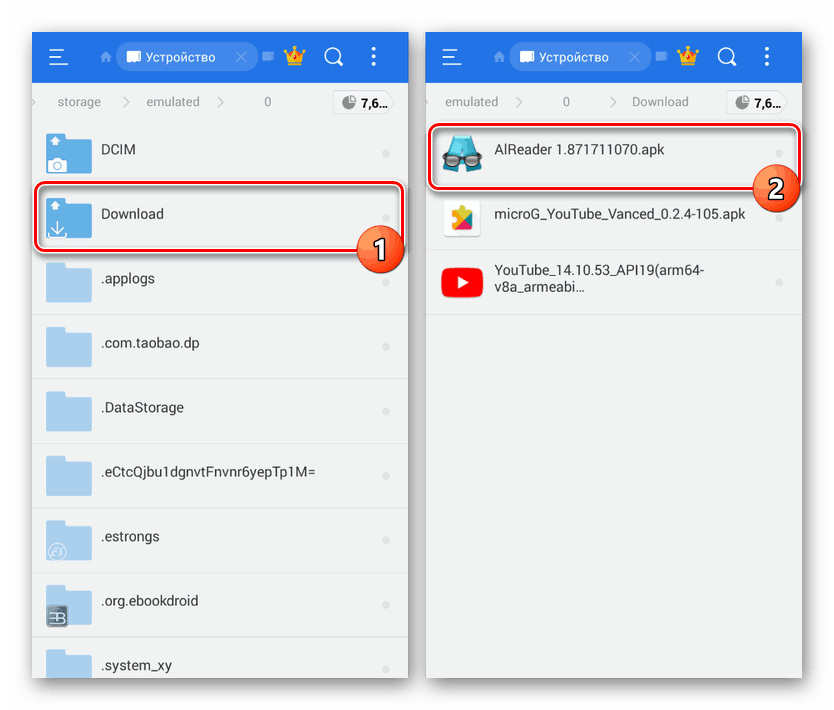Tap the YouTube play-button APK icon
The width and height of the screenshot is (834, 710).
pos(461,282)
